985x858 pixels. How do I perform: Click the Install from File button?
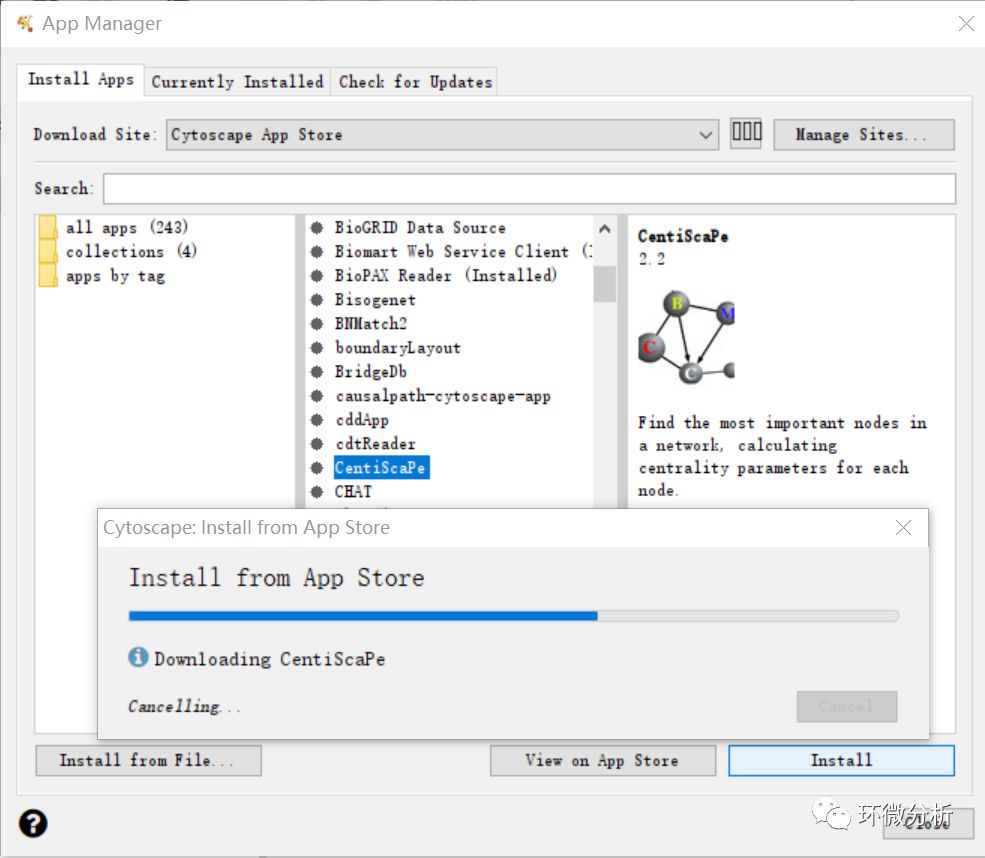click(x=148, y=760)
